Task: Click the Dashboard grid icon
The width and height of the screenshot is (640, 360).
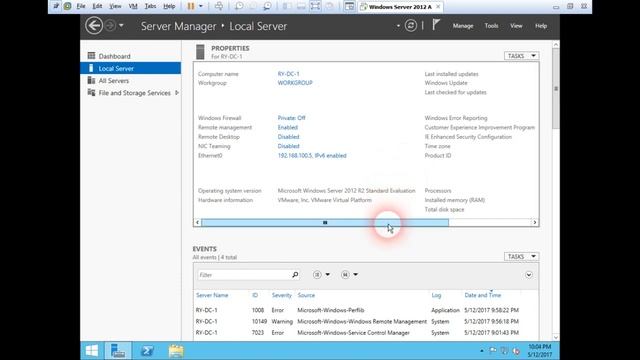Action: tap(91, 56)
